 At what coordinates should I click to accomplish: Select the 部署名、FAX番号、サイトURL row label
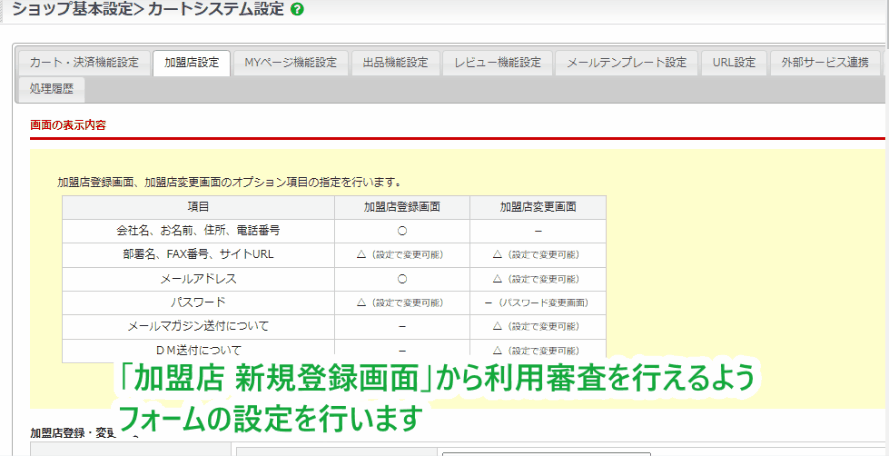coord(198,254)
